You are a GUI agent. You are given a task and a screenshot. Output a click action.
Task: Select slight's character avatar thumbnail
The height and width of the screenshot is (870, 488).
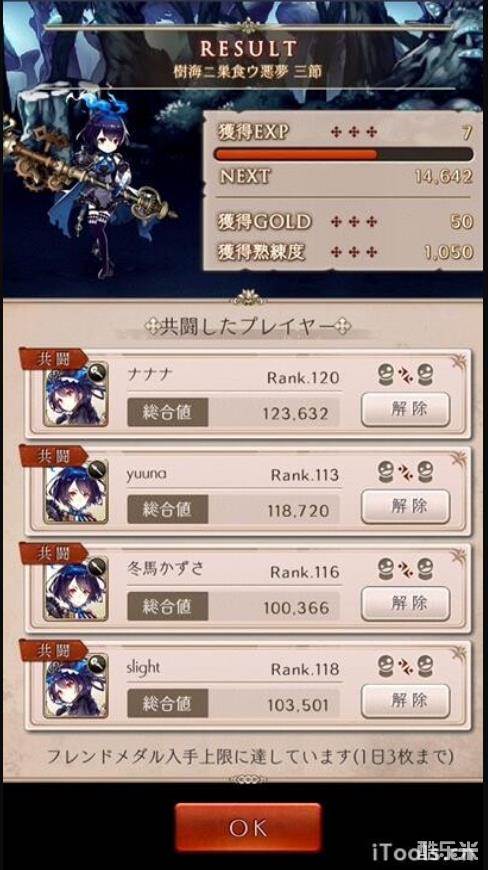[76, 687]
